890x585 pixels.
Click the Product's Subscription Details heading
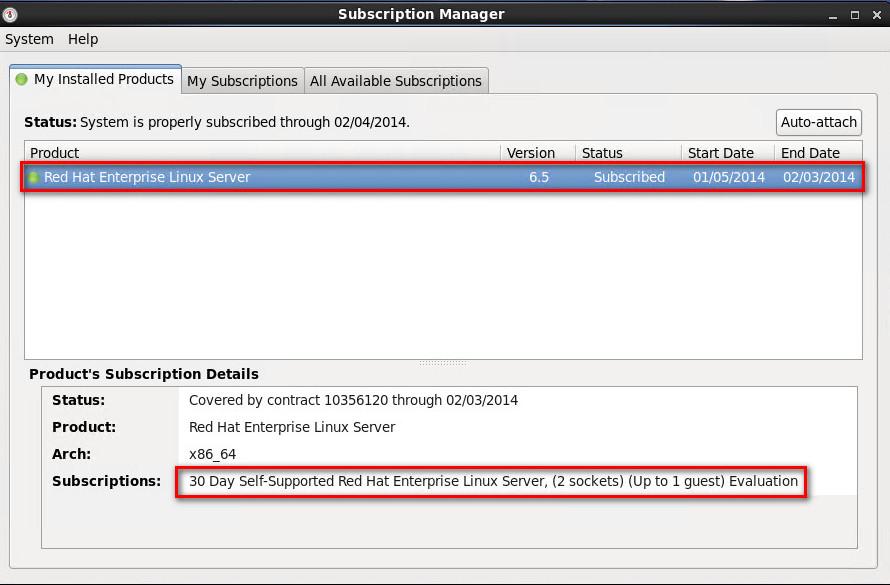tap(144, 374)
